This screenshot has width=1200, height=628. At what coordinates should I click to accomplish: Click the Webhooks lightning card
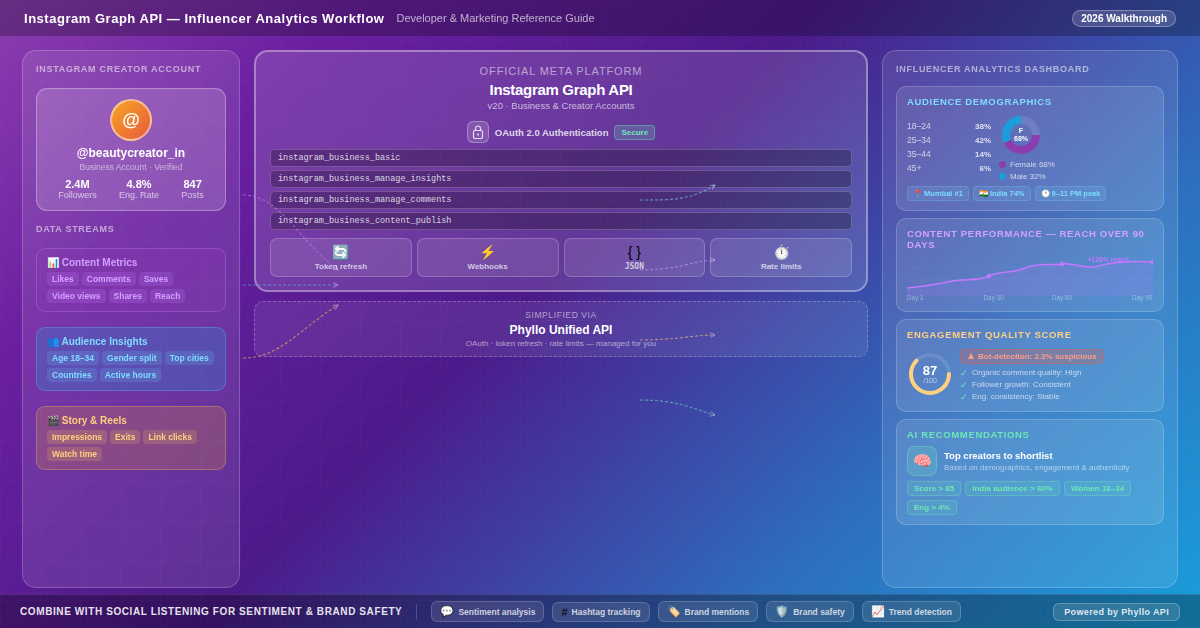pyautogui.click(x=487, y=257)
